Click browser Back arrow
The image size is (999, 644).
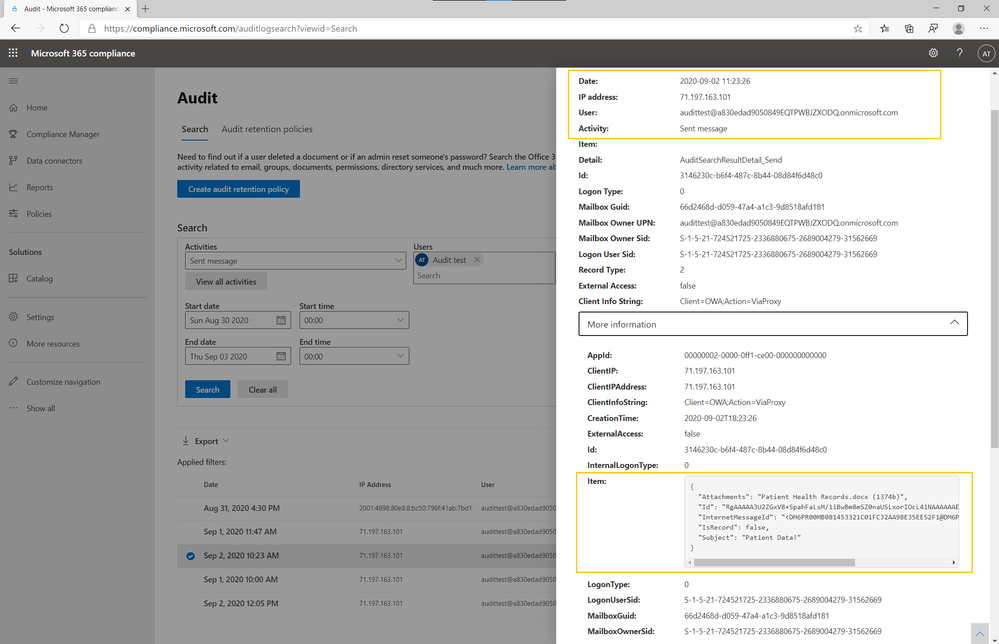(15, 29)
